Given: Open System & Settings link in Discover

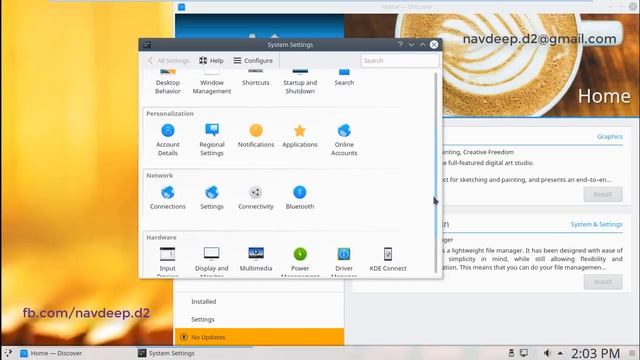Looking at the screenshot, I should pyautogui.click(x=596, y=224).
